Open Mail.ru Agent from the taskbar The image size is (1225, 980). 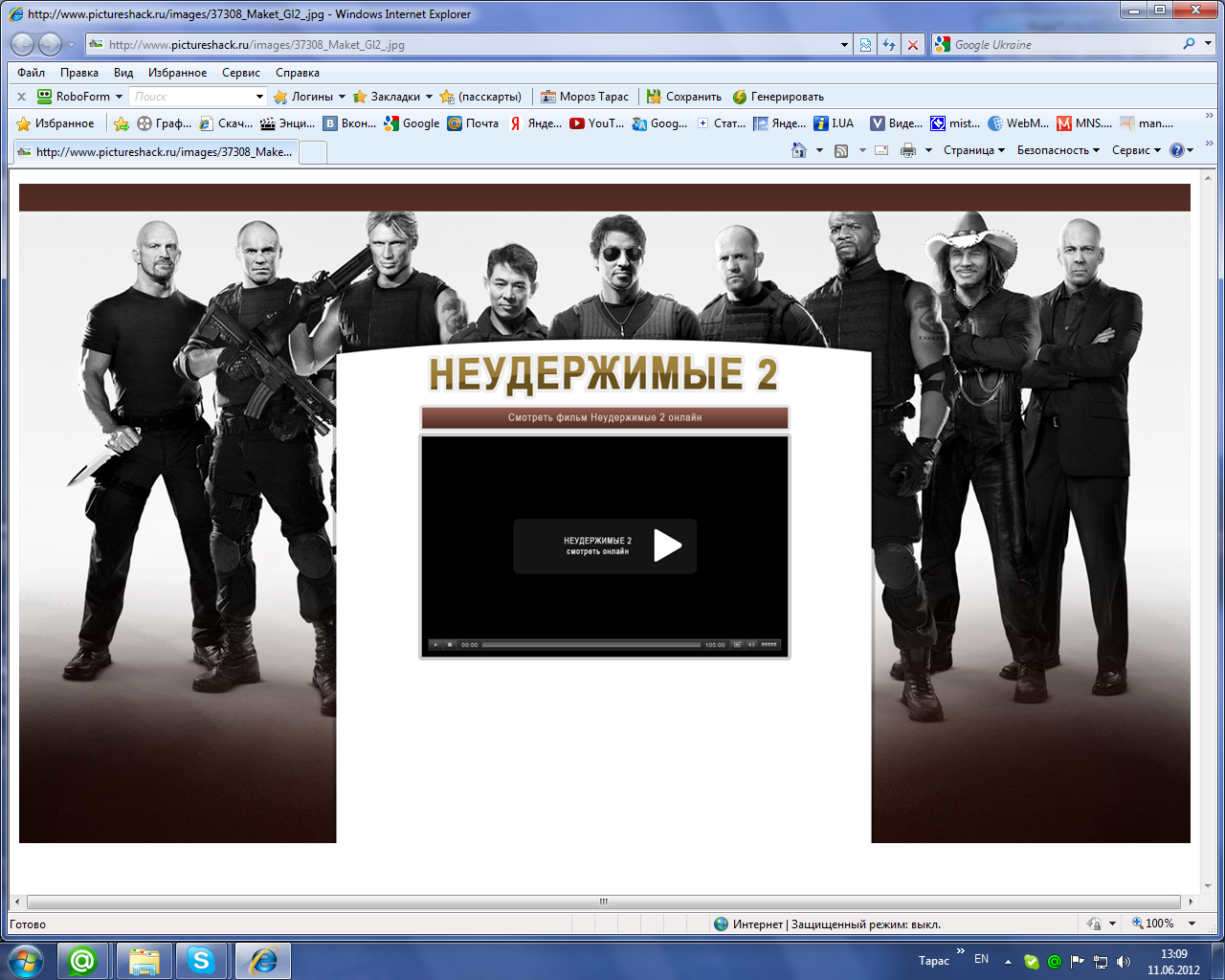82,960
